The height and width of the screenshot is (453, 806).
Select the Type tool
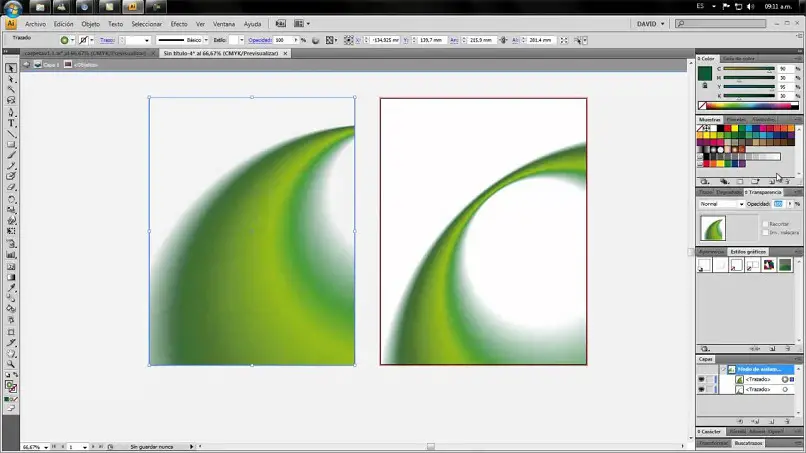11,123
